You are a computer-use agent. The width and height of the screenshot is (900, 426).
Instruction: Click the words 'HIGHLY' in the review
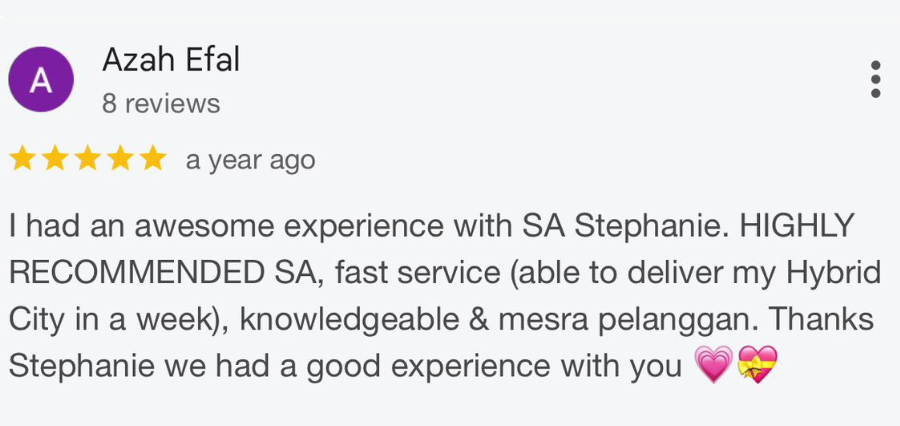click(797, 226)
